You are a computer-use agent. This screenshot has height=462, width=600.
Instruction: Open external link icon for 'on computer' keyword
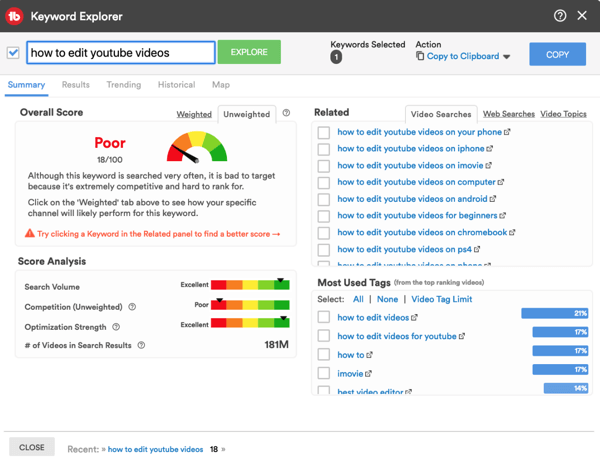[x=501, y=182]
